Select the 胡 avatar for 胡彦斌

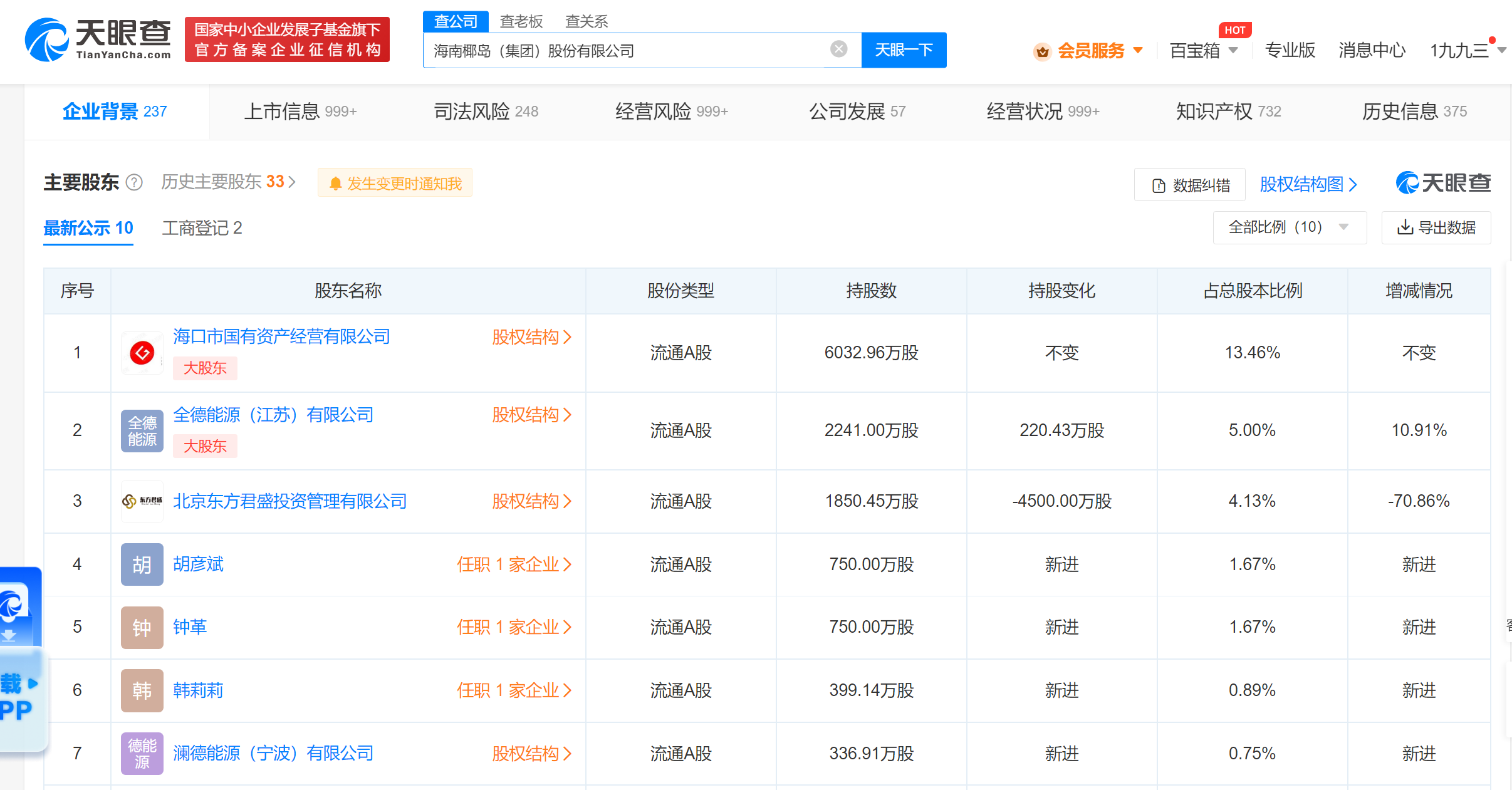pos(142,564)
